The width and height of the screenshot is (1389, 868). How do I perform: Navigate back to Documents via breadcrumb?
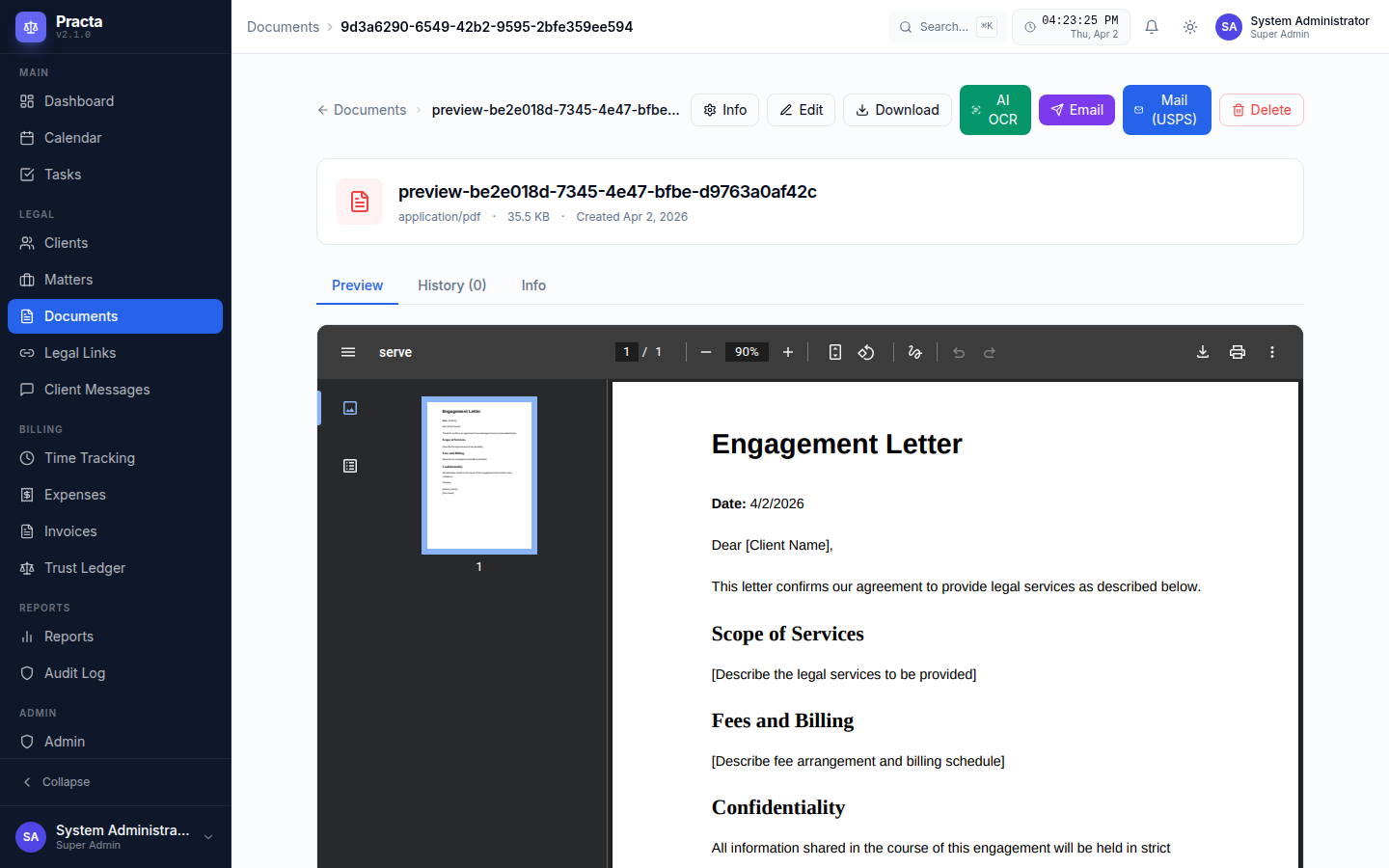tap(369, 109)
